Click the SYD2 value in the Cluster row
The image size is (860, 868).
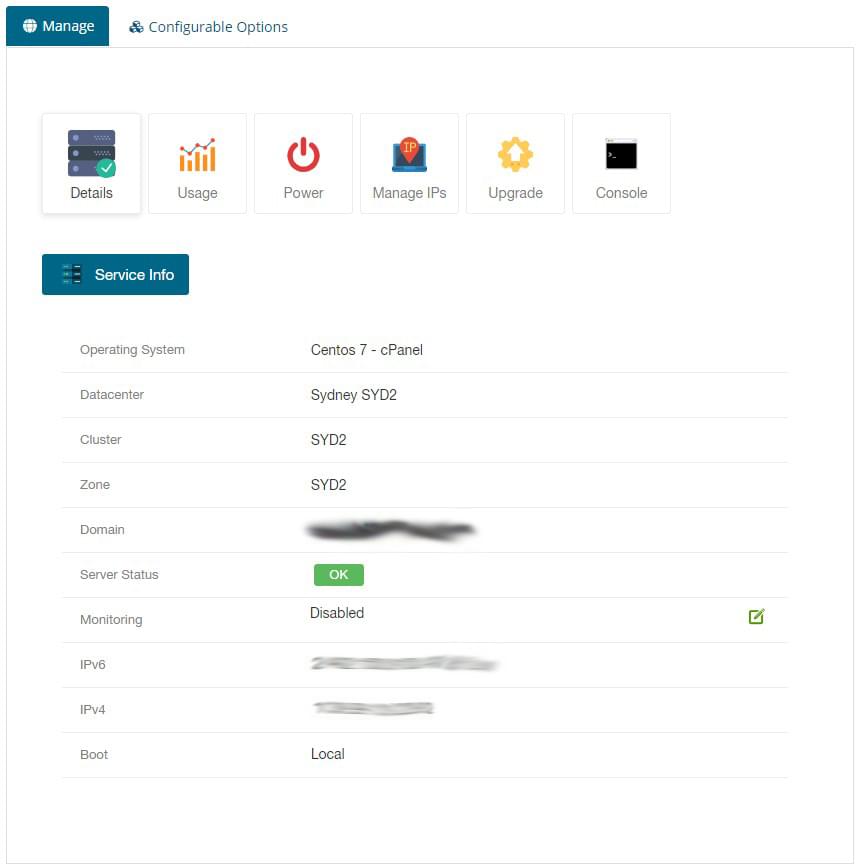pos(328,440)
